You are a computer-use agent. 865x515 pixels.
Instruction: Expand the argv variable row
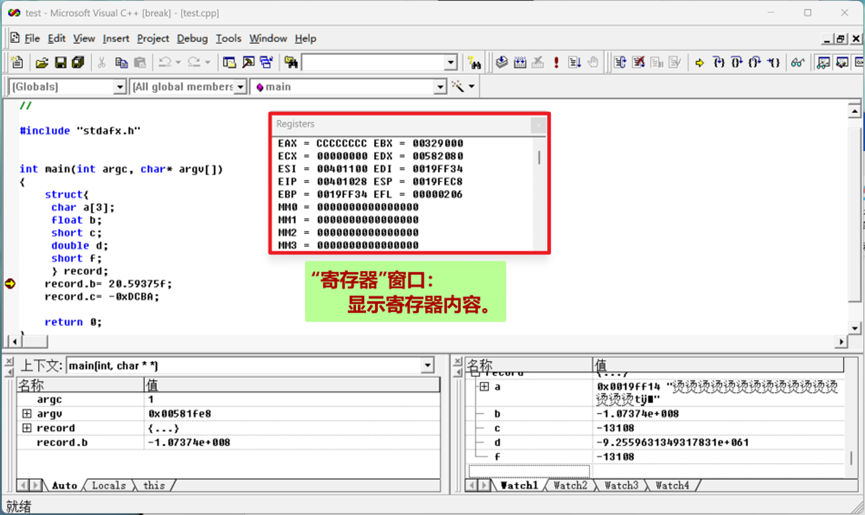click(x=26, y=413)
